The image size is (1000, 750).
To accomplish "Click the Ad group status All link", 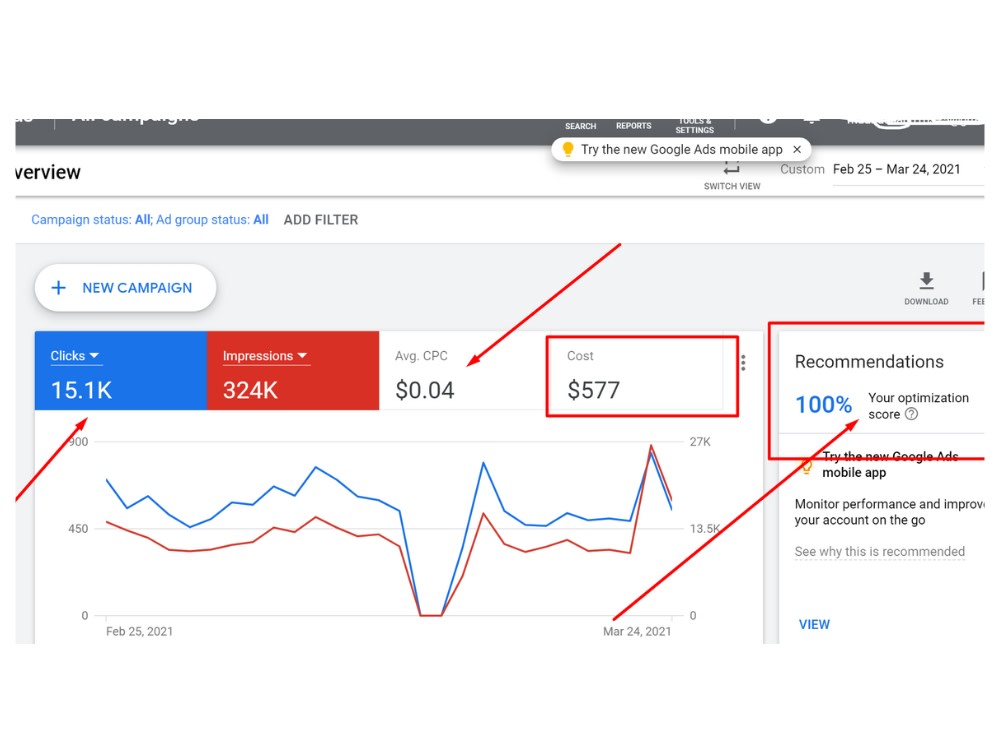I will tap(260, 219).
